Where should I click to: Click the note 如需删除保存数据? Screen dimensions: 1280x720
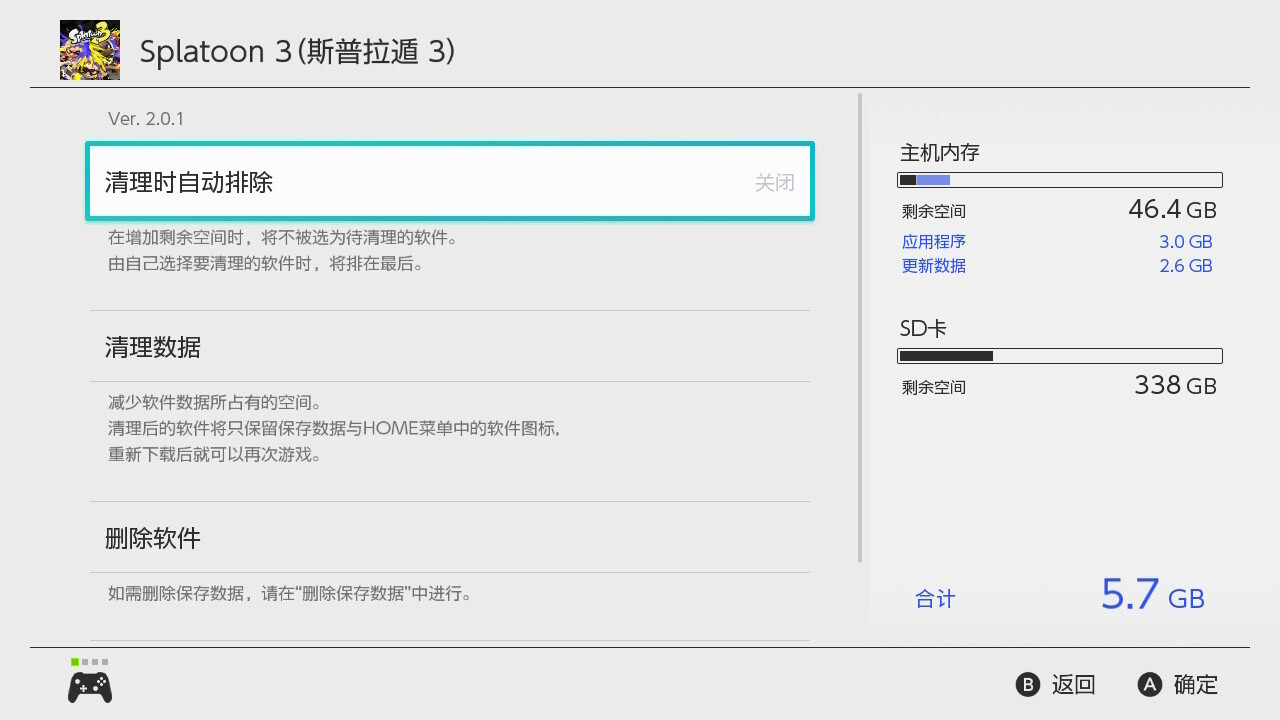tap(290, 594)
